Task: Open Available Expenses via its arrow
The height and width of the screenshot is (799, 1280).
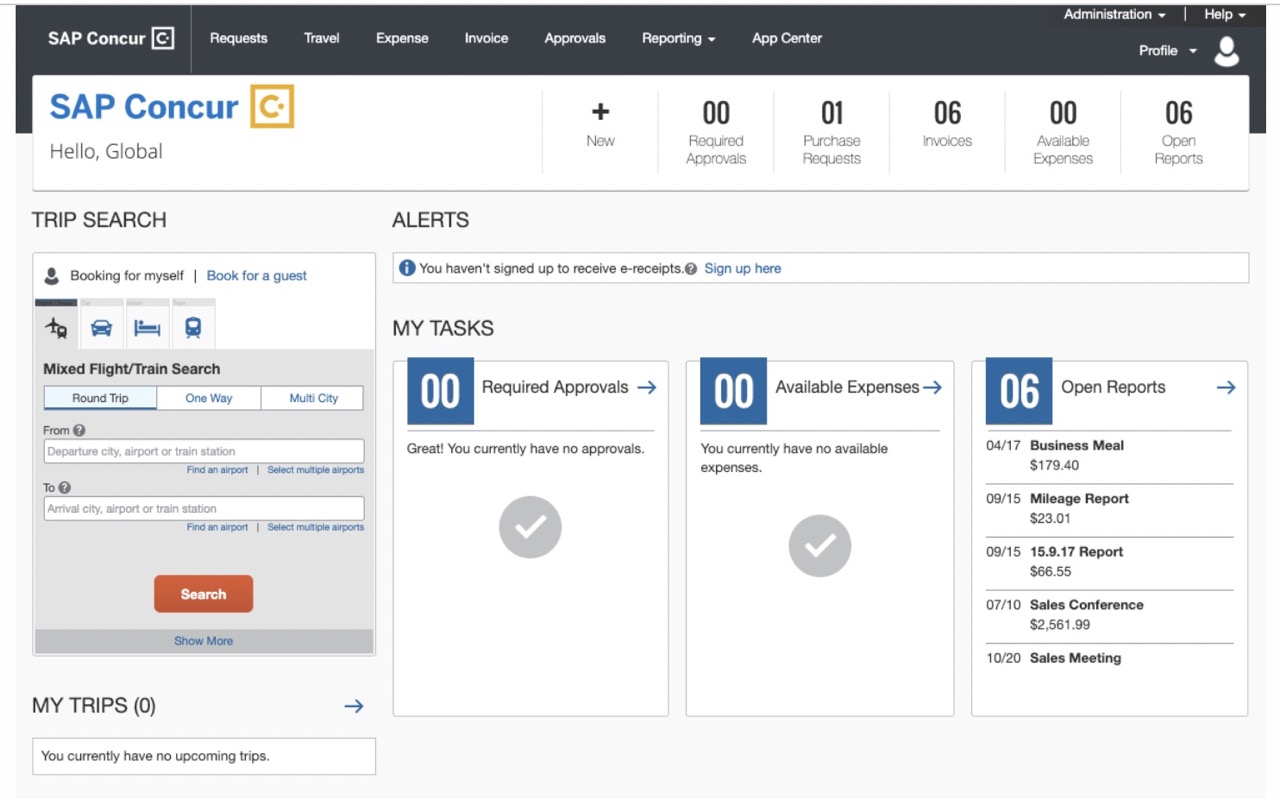Action: coord(932,387)
